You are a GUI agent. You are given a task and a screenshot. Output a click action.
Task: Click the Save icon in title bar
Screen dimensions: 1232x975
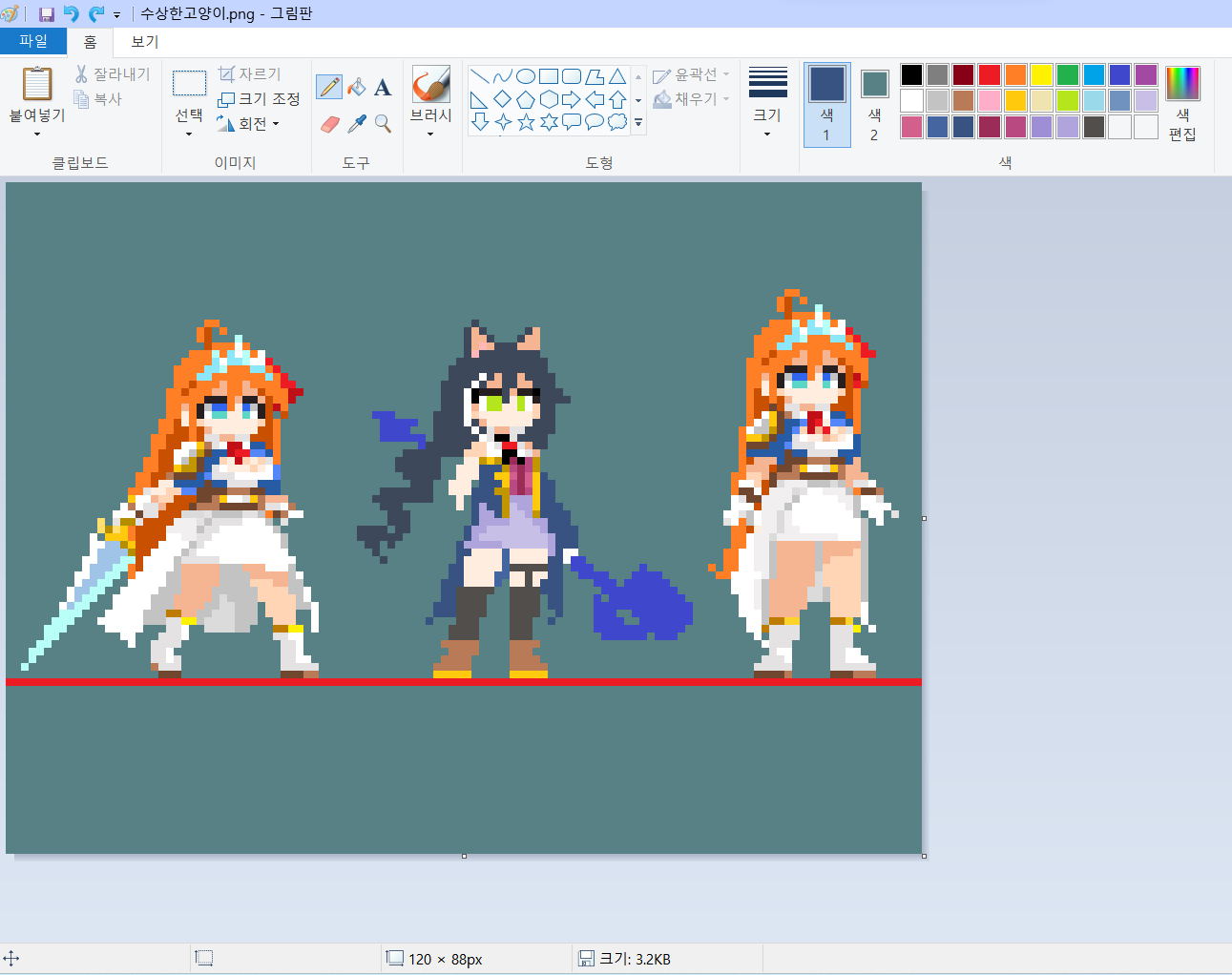click(x=46, y=14)
